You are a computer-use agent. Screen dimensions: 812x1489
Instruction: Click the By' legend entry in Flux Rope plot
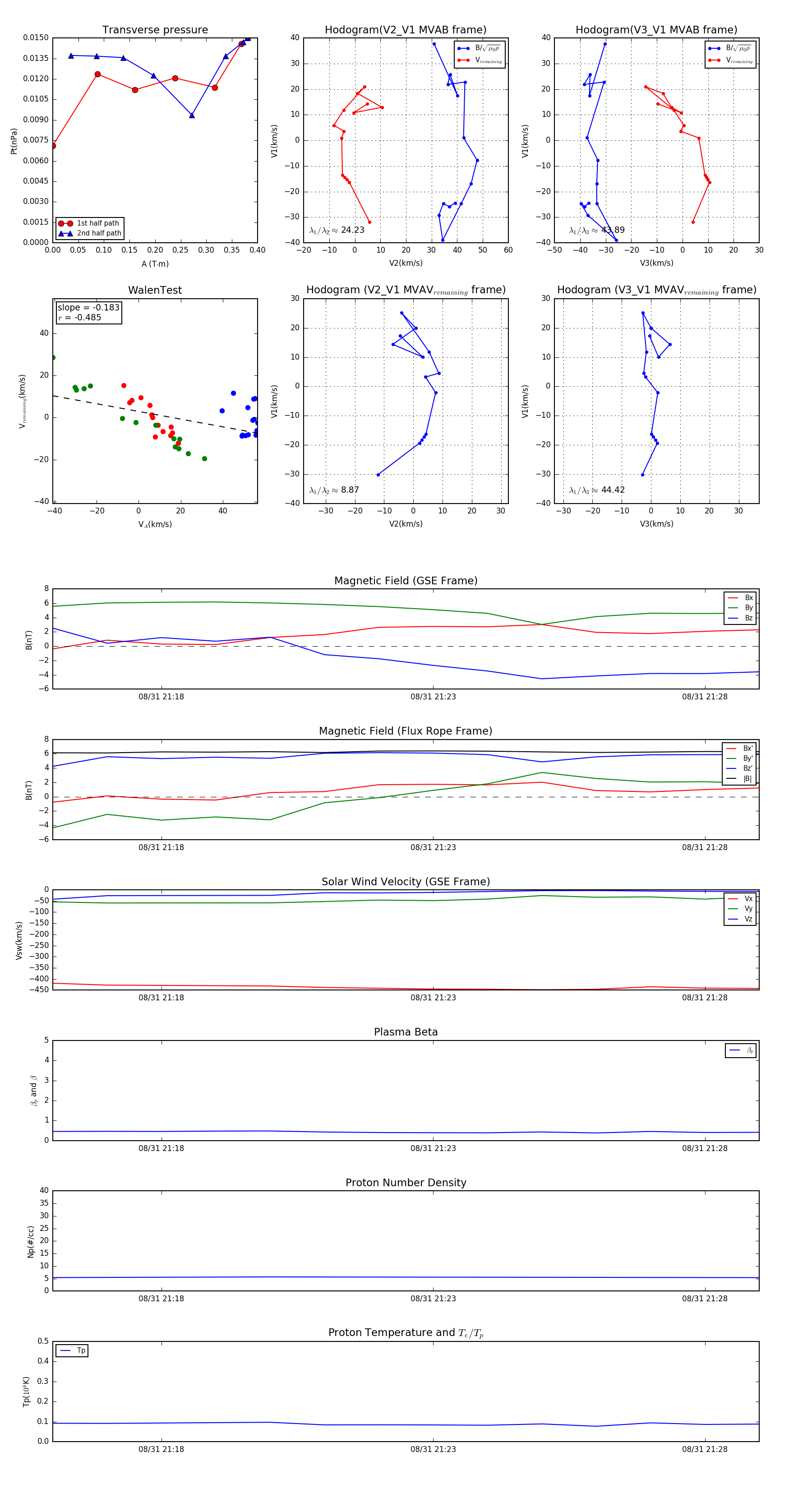[739, 758]
